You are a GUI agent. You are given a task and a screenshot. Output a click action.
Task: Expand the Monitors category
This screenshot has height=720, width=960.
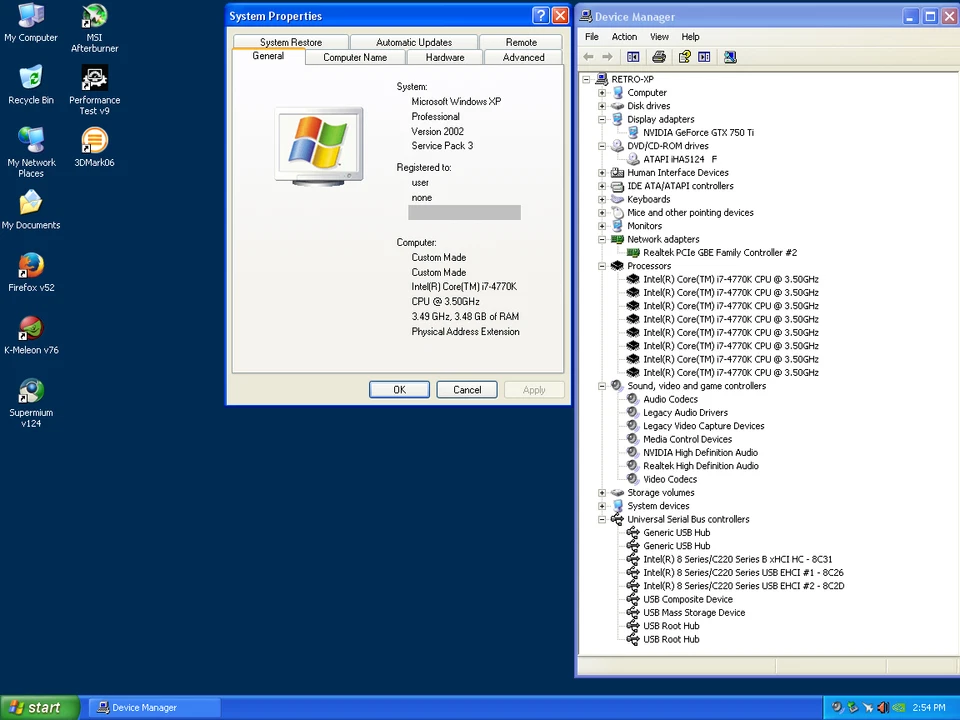(602, 225)
